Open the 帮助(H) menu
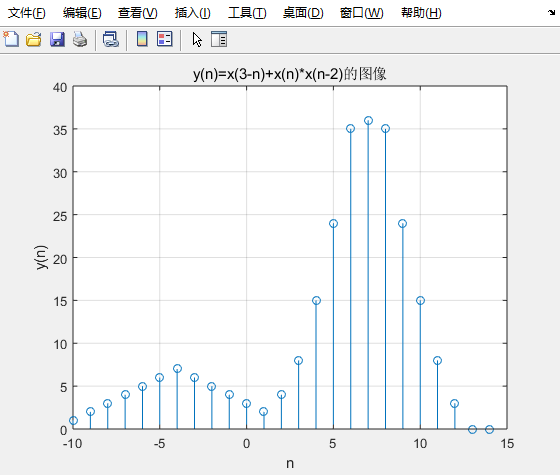The width and height of the screenshot is (560, 475). pos(421,13)
